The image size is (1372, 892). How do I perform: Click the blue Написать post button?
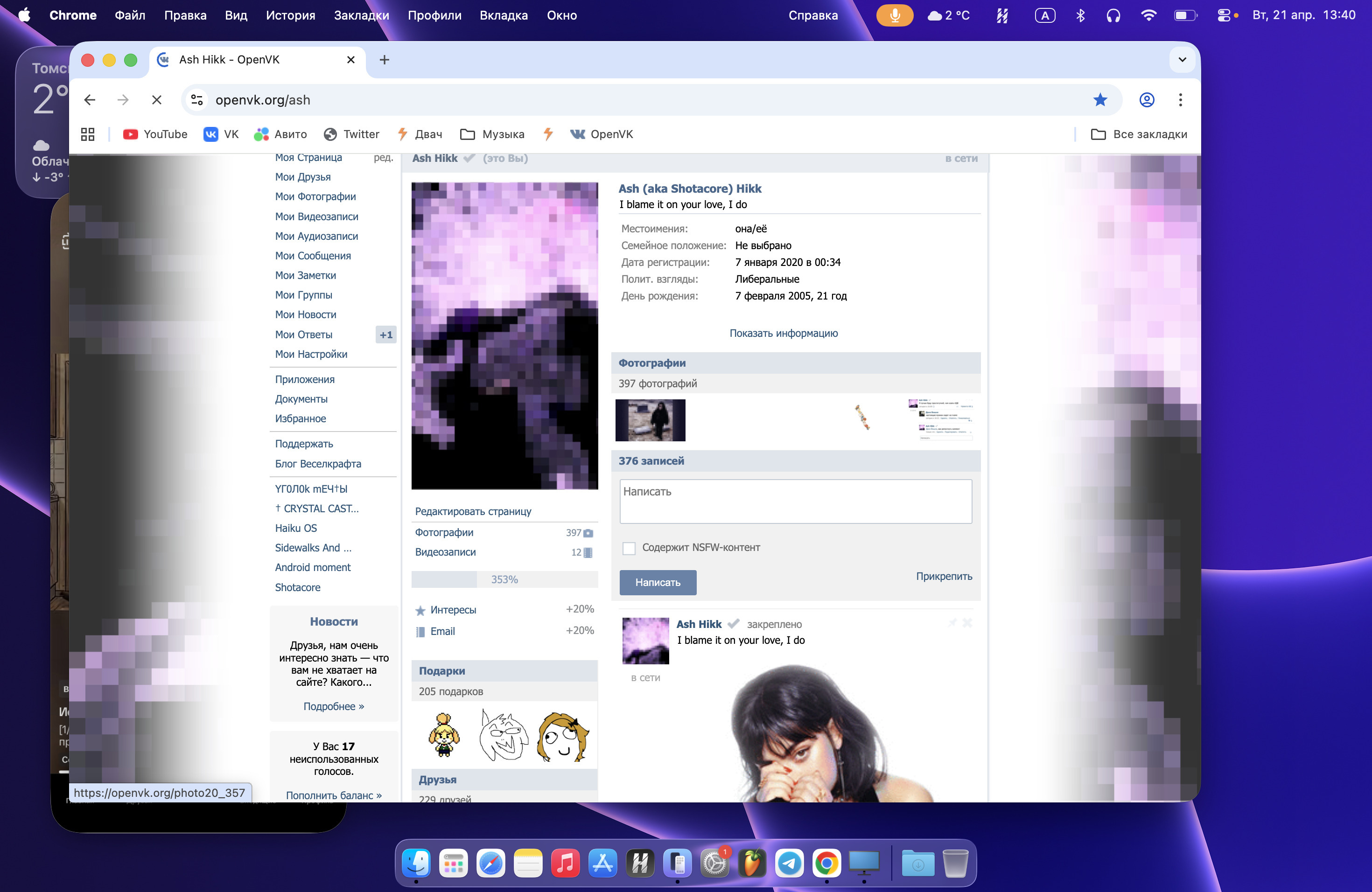pos(658,583)
